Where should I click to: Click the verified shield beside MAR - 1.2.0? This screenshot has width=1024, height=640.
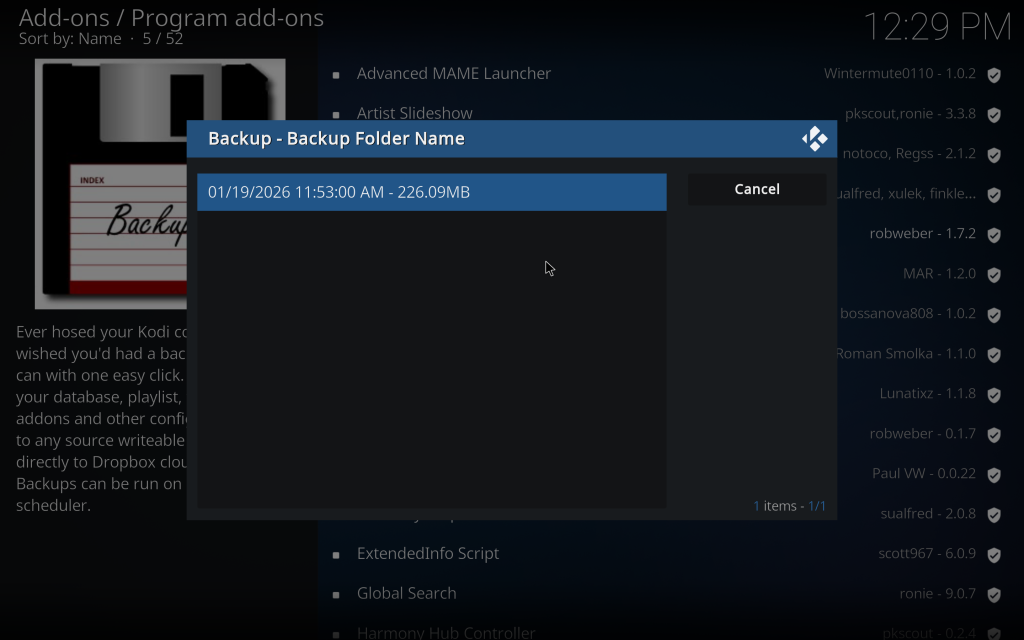point(994,275)
